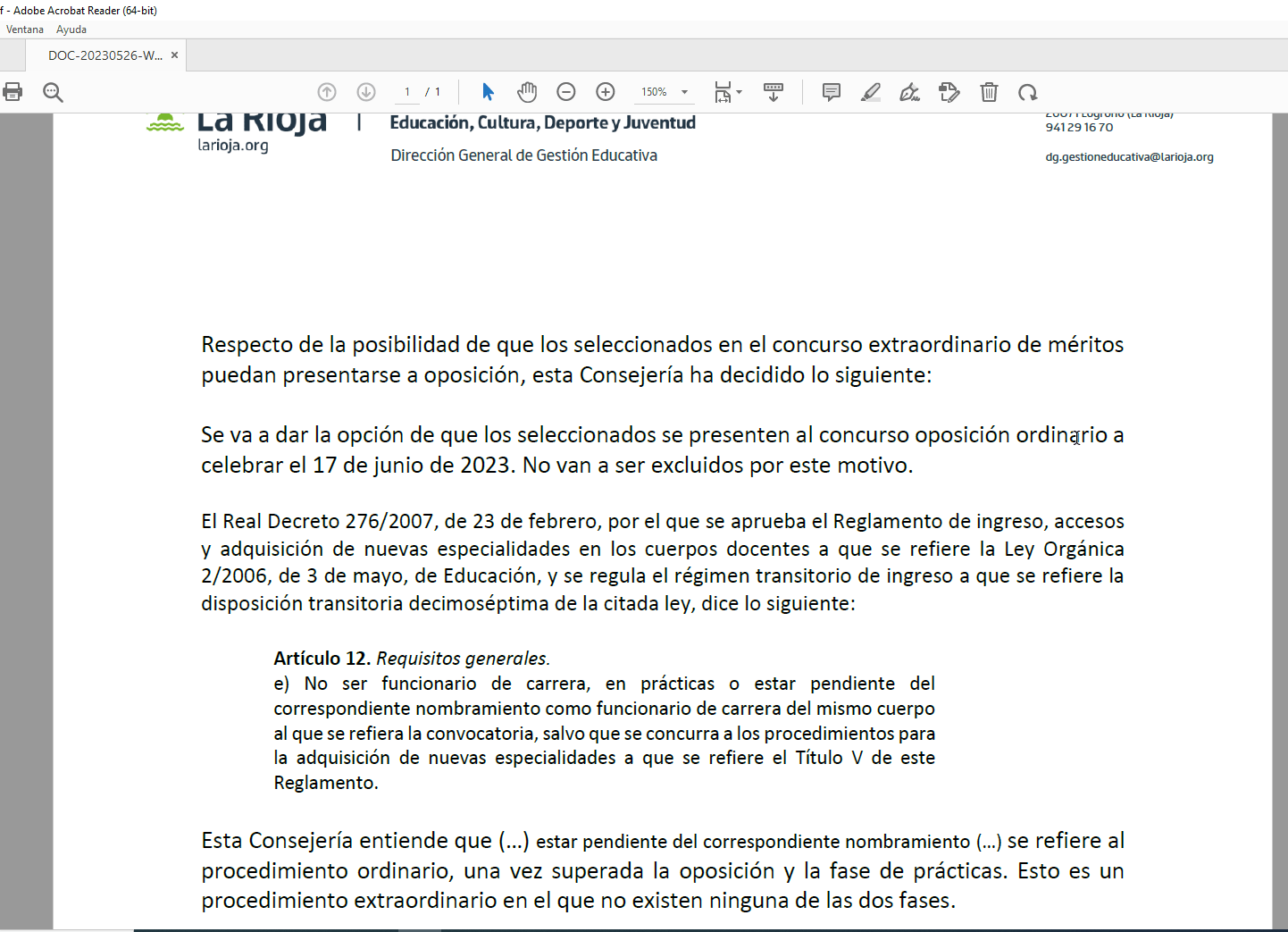Screen dimensions: 1288x932
Task: Zoom out with the minus button
Action: coord(566,92)
